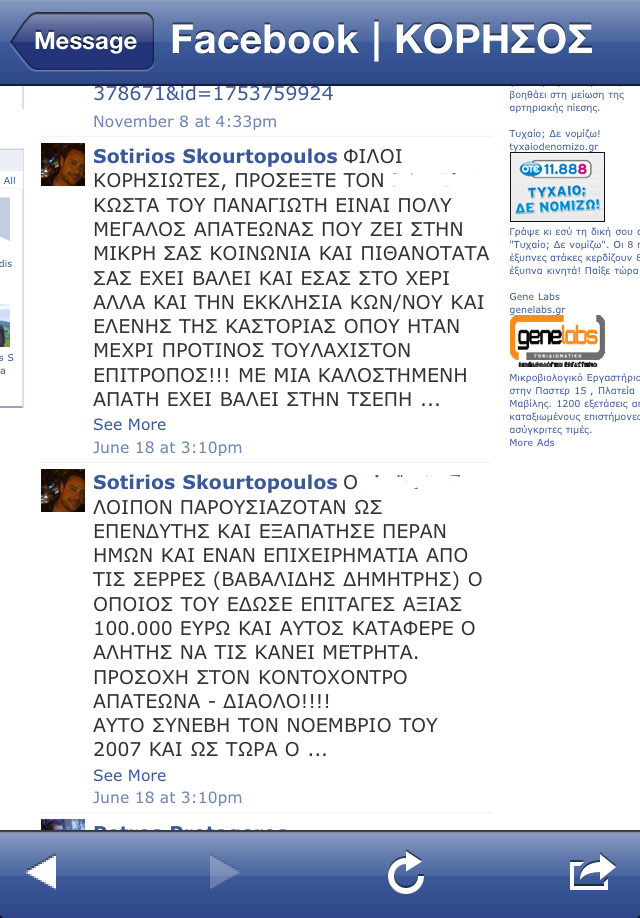Click the link ending in id=1753759924

pyautogui.click(x=213, y=94)
